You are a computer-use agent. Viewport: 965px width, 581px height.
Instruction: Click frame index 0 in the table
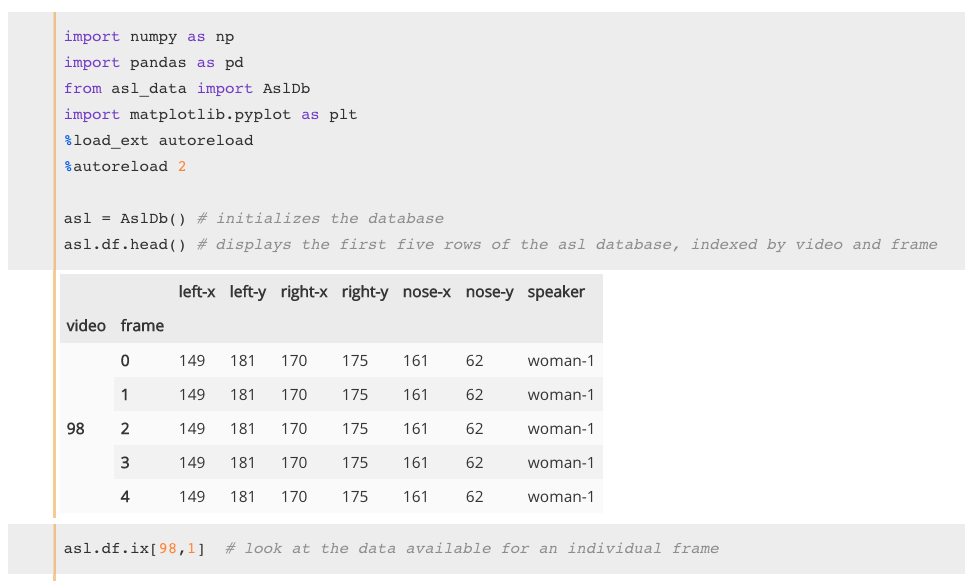124,360
